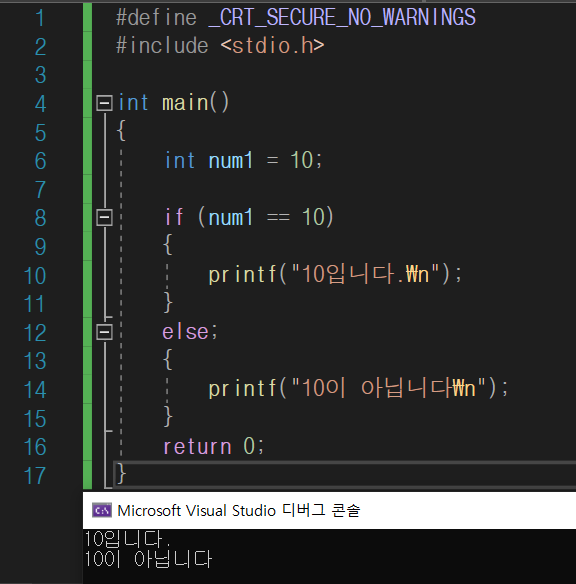Click the console output '10이 아닙니다'
The height and width of the screenshot is (584, 576).
[148, 559]
